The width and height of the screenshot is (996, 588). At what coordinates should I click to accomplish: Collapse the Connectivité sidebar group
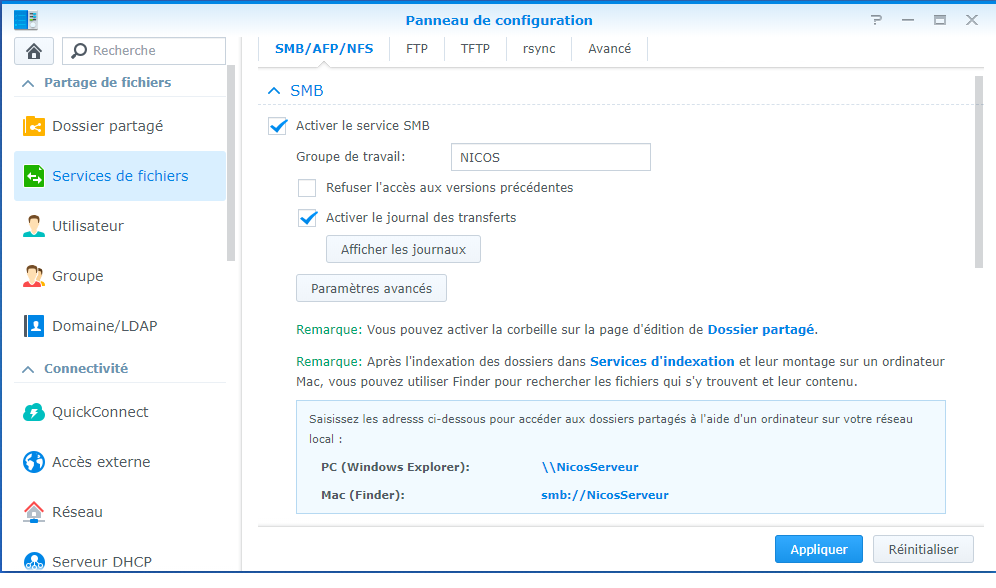coord(26,369)
